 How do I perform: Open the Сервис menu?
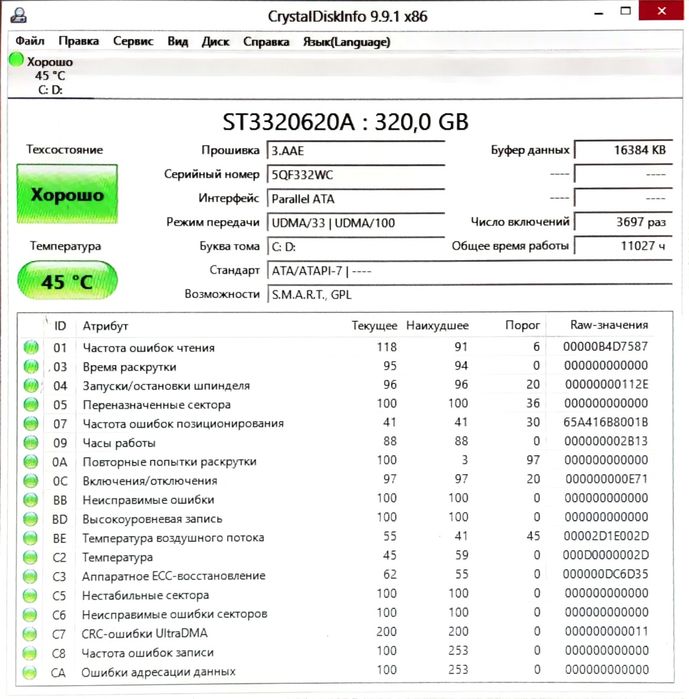(x=133, y=41)
